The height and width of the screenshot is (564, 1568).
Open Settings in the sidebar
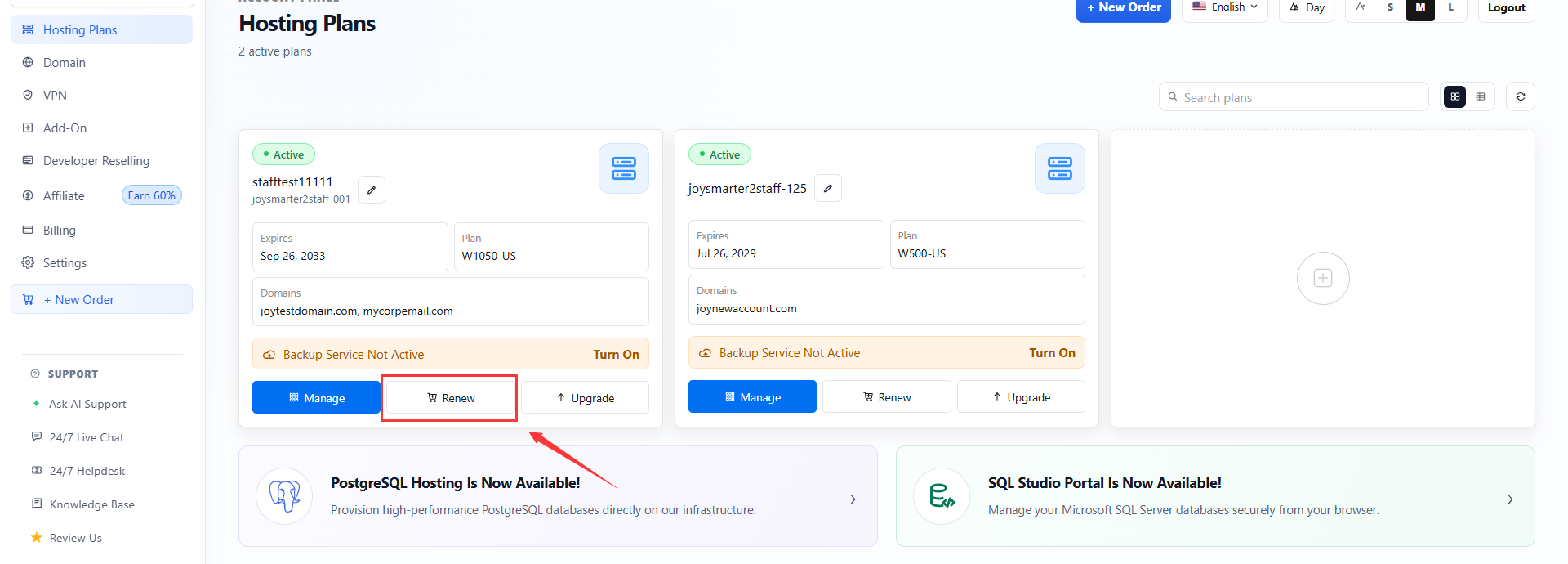pos(101,262)
